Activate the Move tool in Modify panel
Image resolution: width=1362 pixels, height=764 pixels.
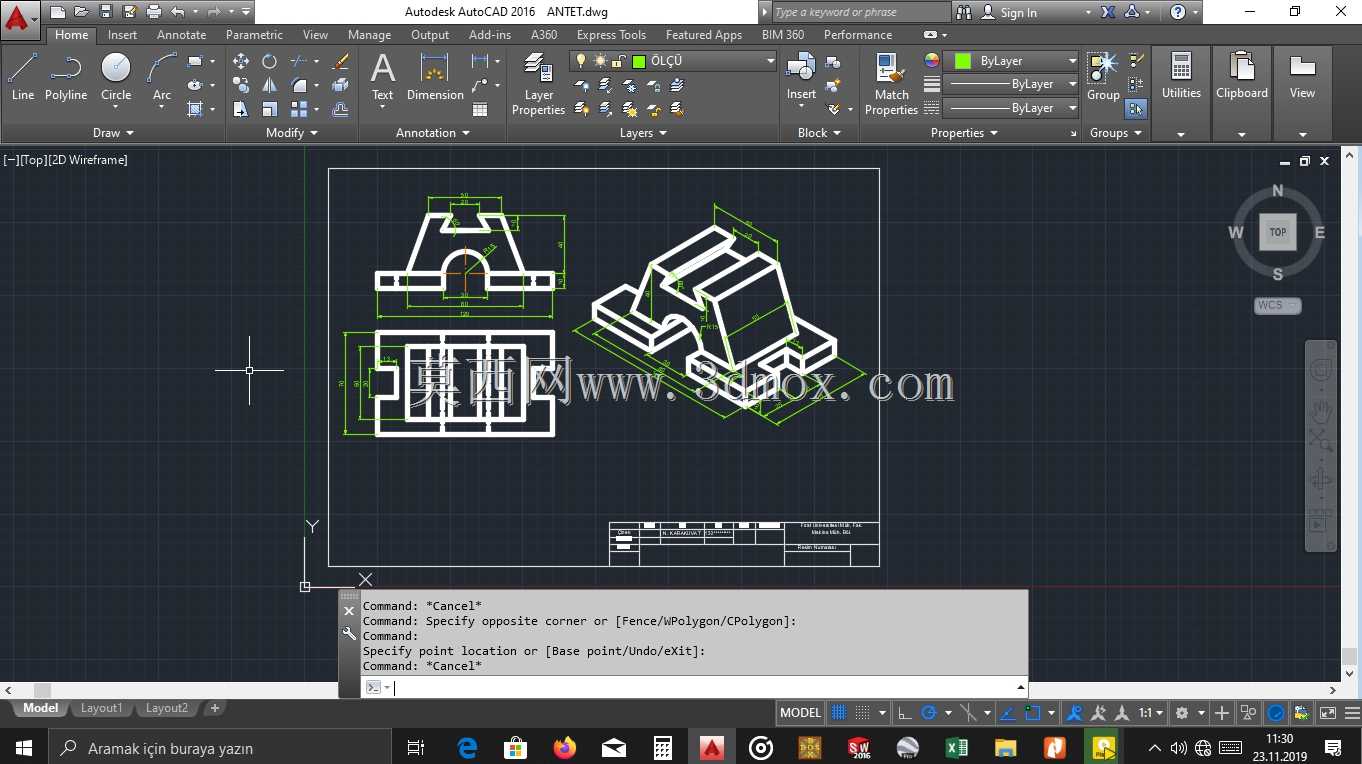241,61
